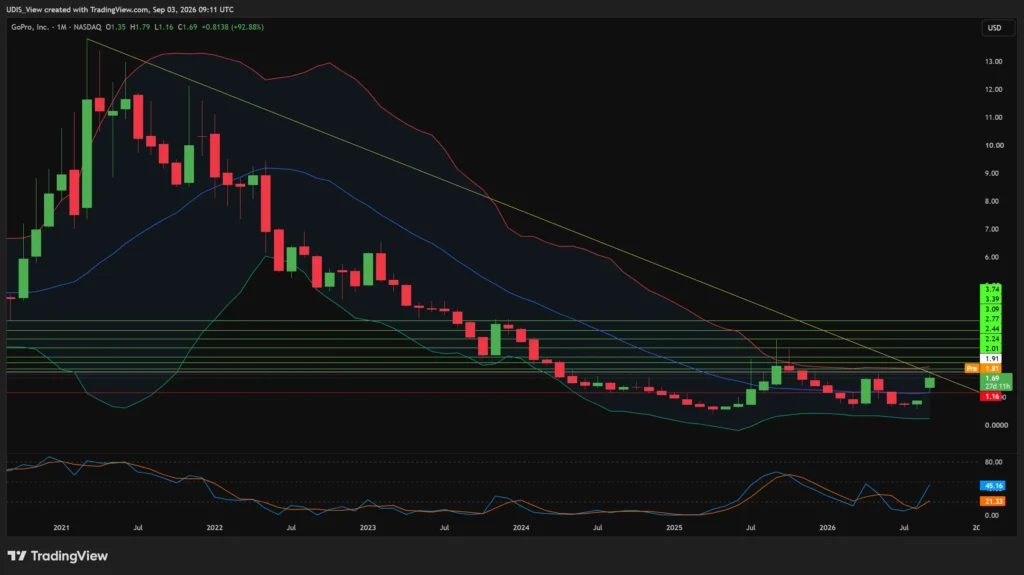Viewport: 1024px width, 575px height.
Task: Click the 11.00 price axis tick
Action: pos(993,118)
